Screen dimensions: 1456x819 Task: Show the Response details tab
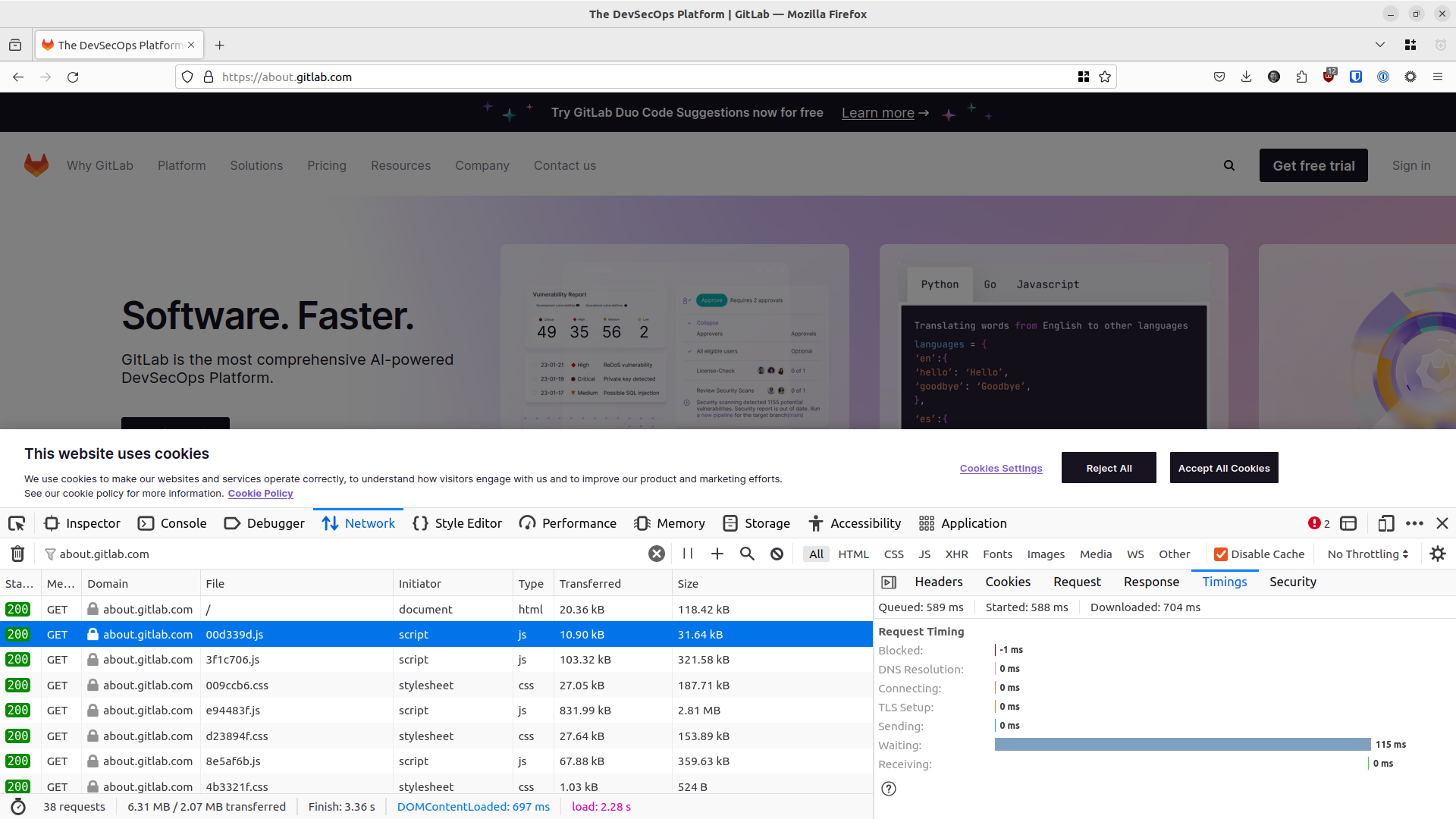pyautogui.click(x=1151, y=582)
